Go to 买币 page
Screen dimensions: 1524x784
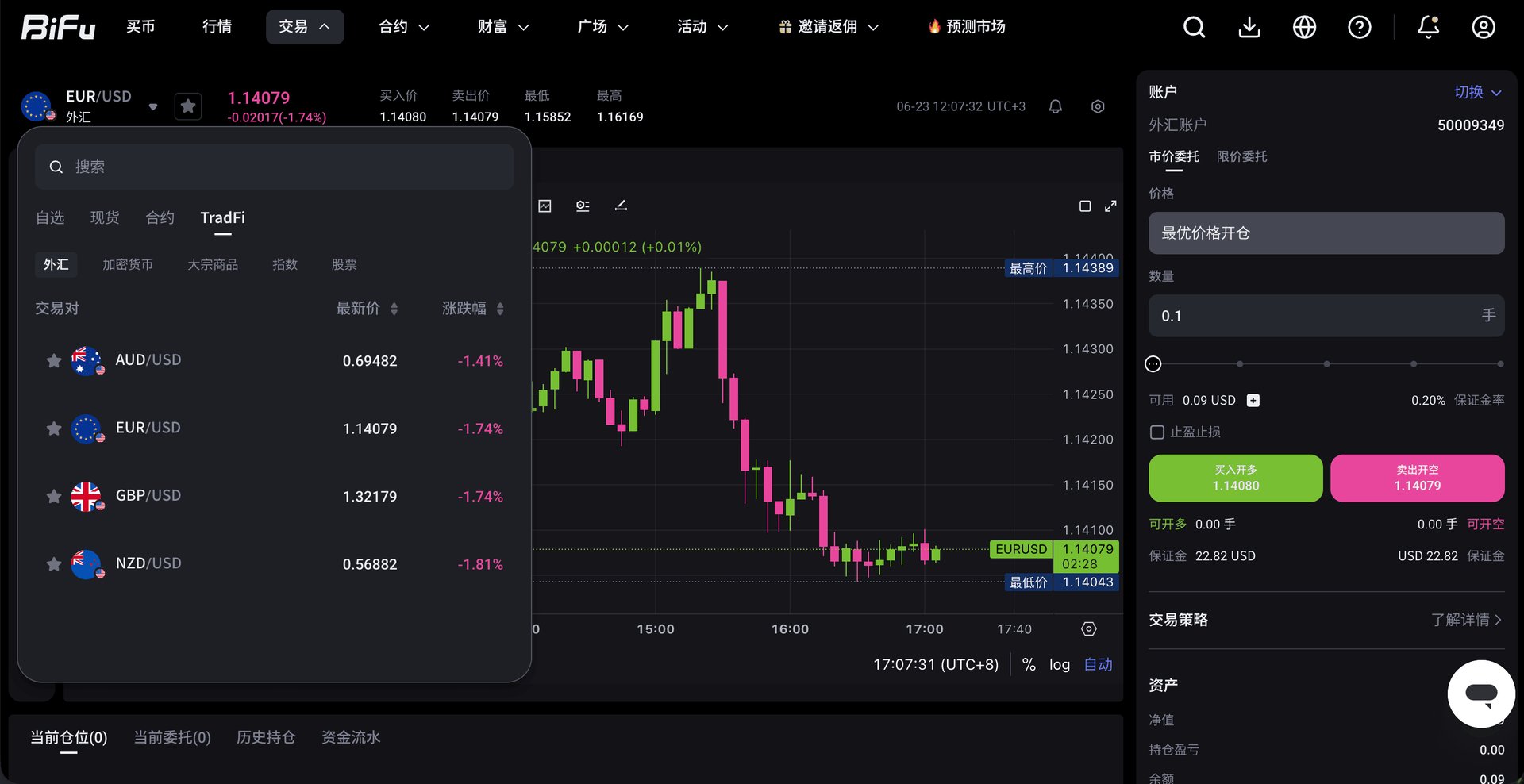[140, 27]
